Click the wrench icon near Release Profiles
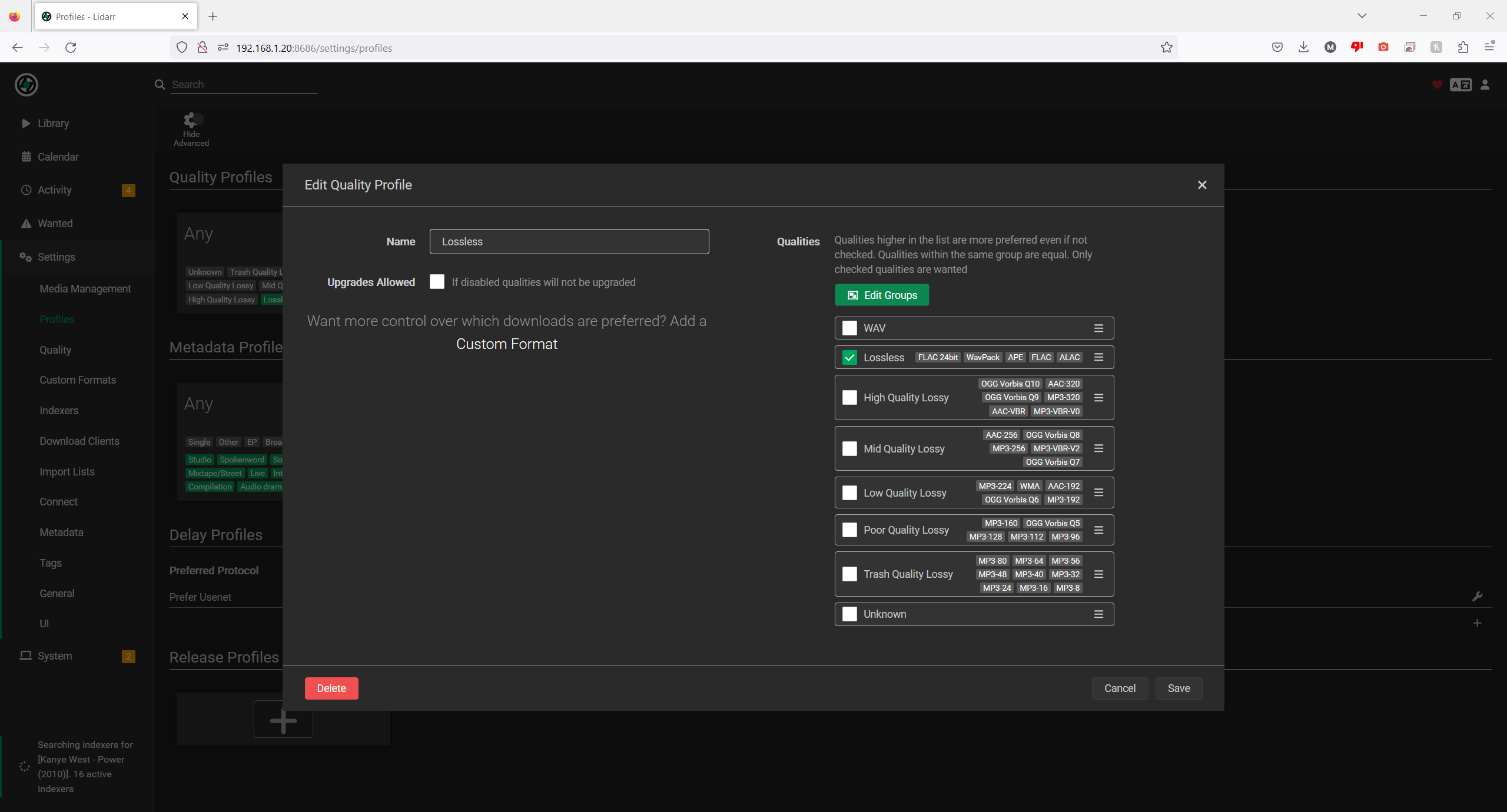Viewport: 1507px width, 812px height. pos(1478,597)
